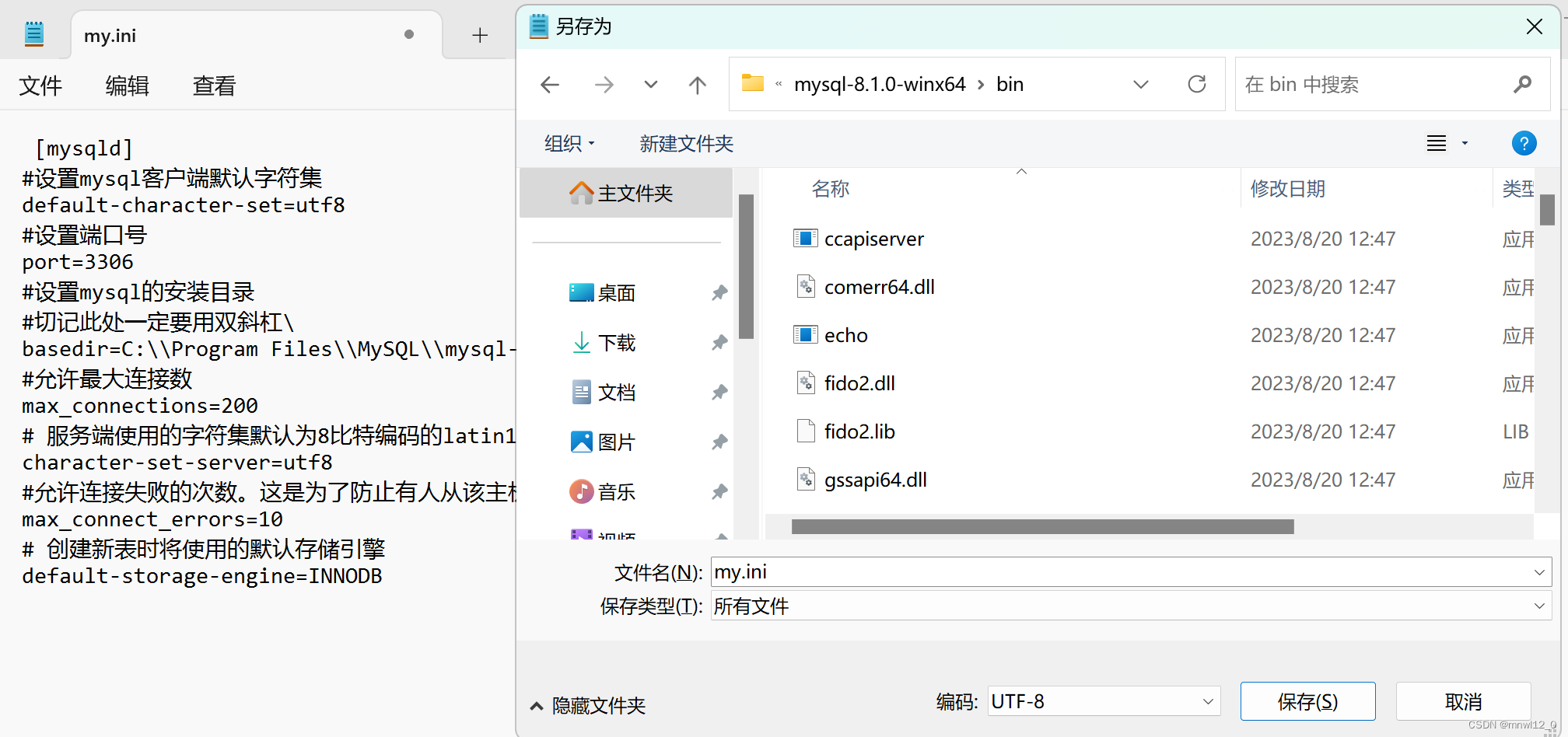Click the forward navigation arrow
This screenshot has height=737, width=1568.
(604, 84)
